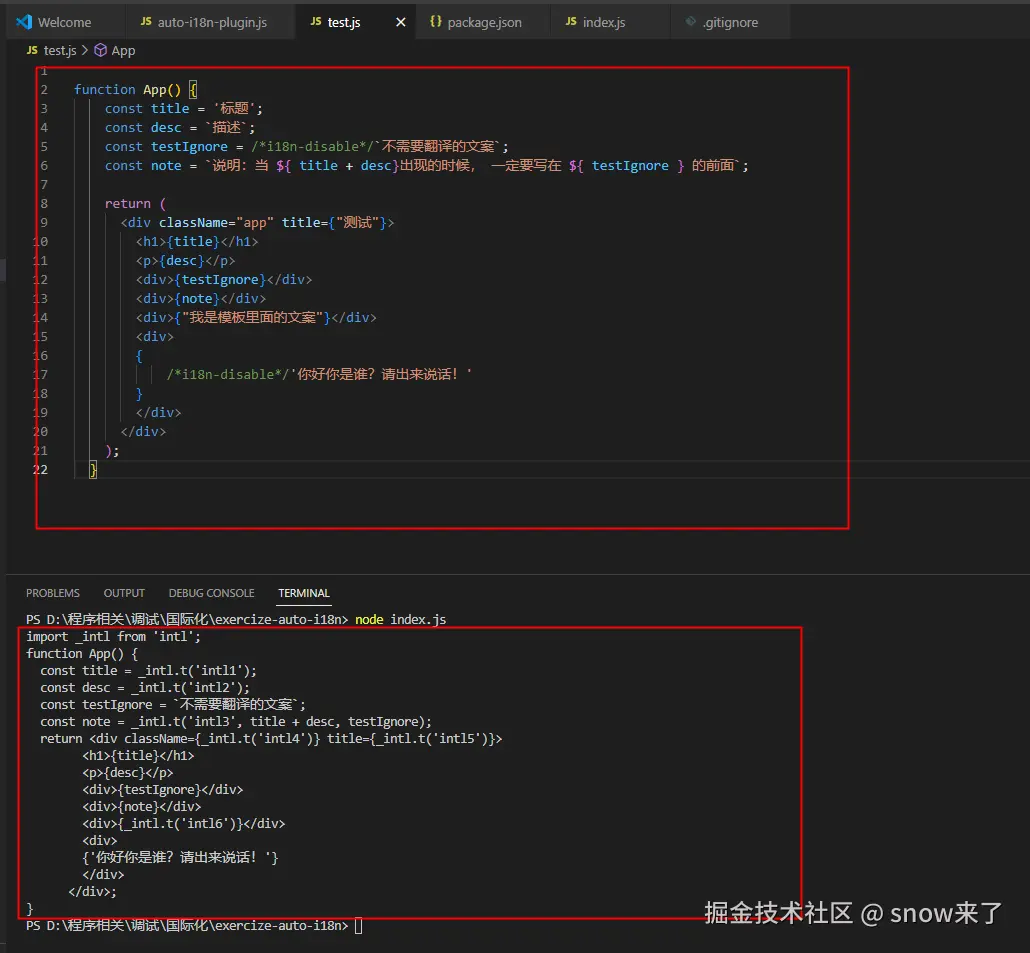Click the div className="app" line in the editor

[257, 223]
